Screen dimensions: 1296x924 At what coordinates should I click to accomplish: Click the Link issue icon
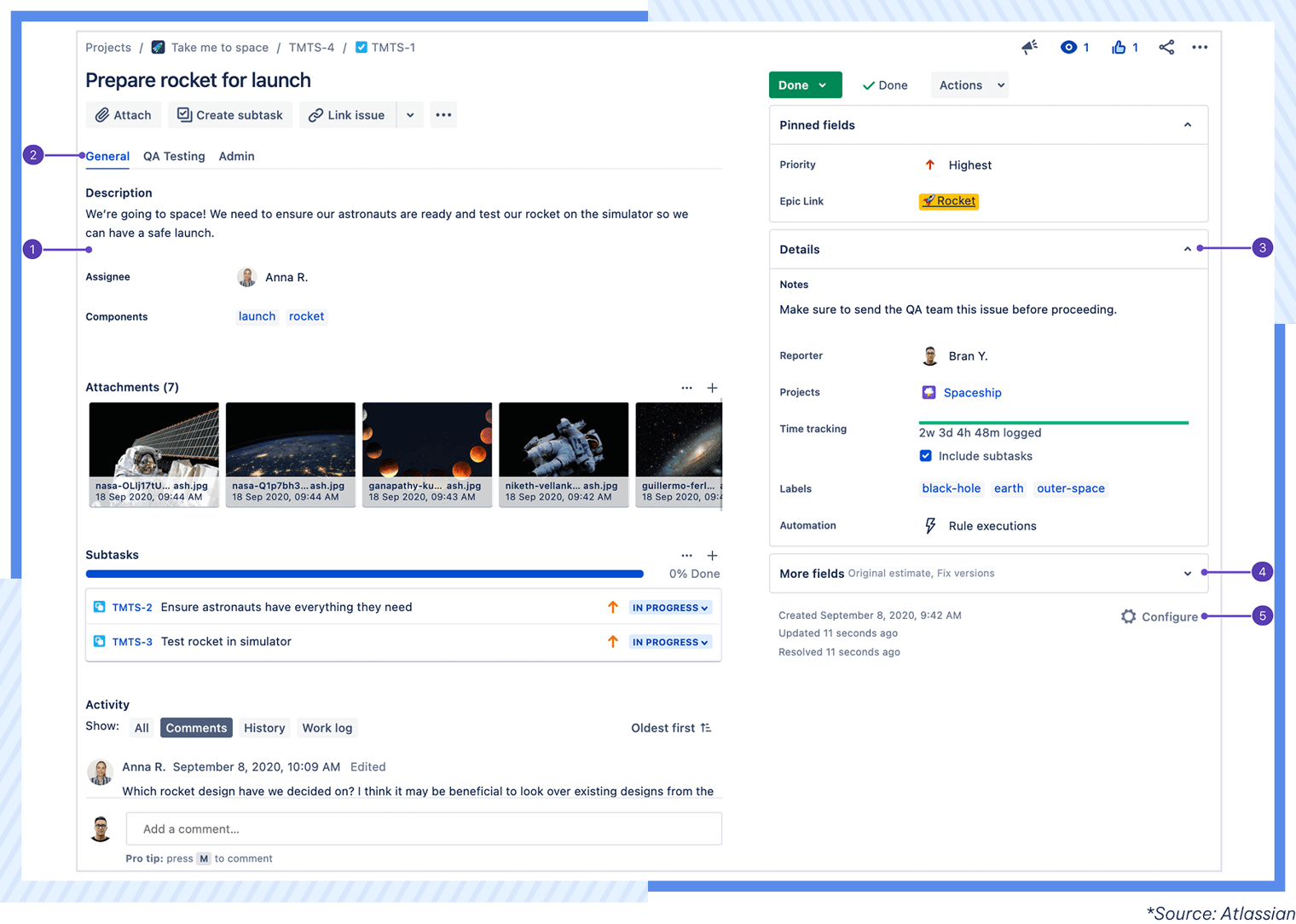315,114
